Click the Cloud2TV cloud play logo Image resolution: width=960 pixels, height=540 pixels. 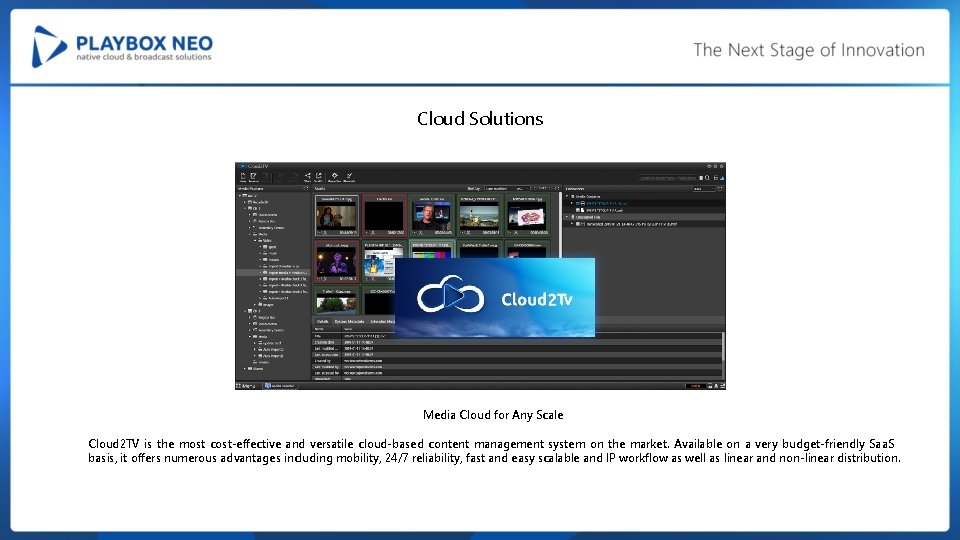[451, 296]
